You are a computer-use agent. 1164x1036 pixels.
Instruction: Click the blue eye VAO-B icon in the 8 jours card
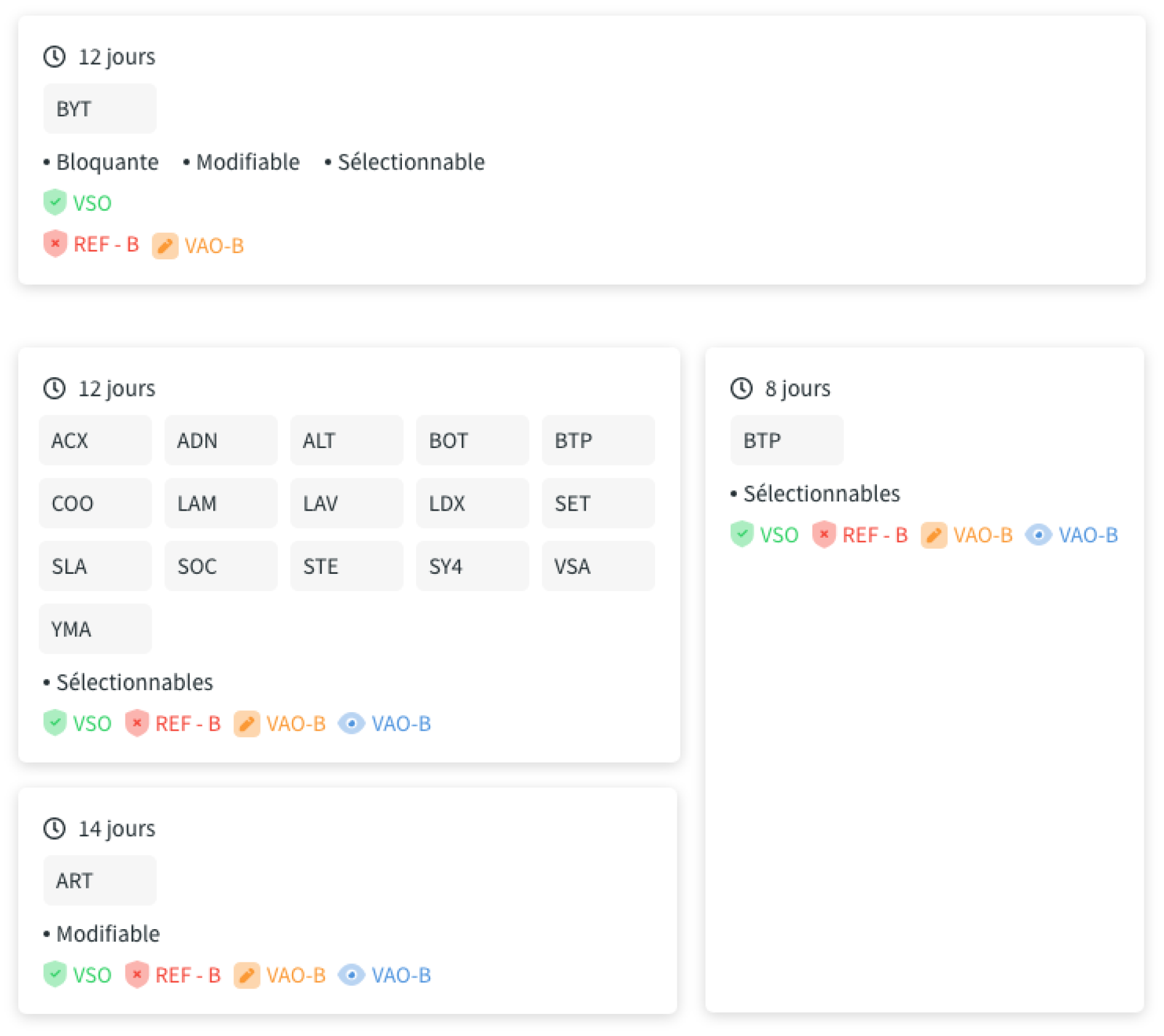(1039, 535)
